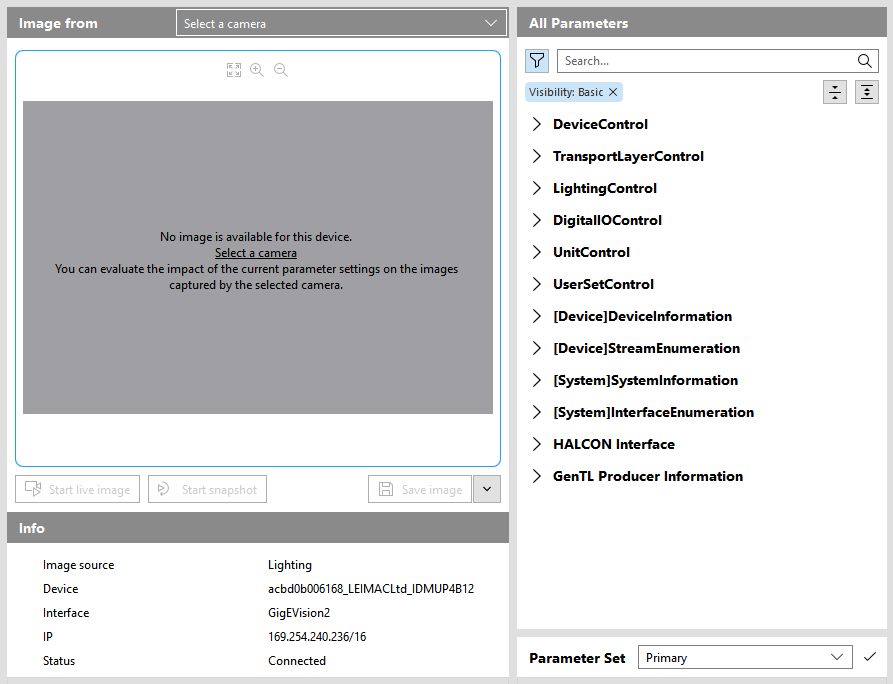Viewport: 893px width, 684px height.
Task: Click the Parameter Set checkmark icon
Action: (x=870, y=657)
